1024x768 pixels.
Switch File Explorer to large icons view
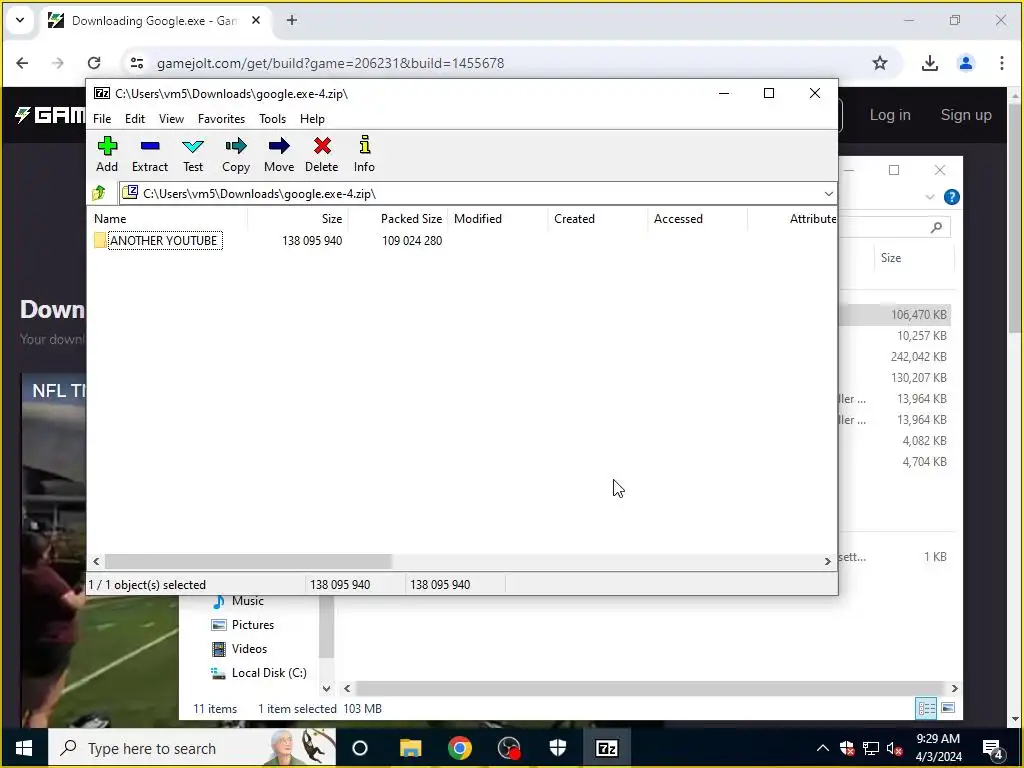click(948, 708)
